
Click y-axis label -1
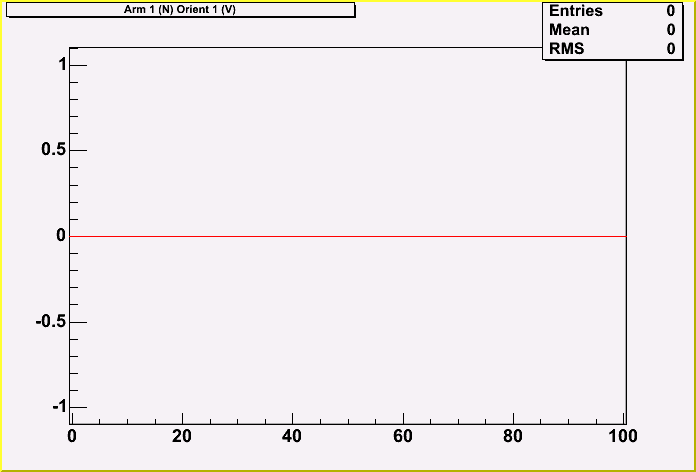point(57,407)
